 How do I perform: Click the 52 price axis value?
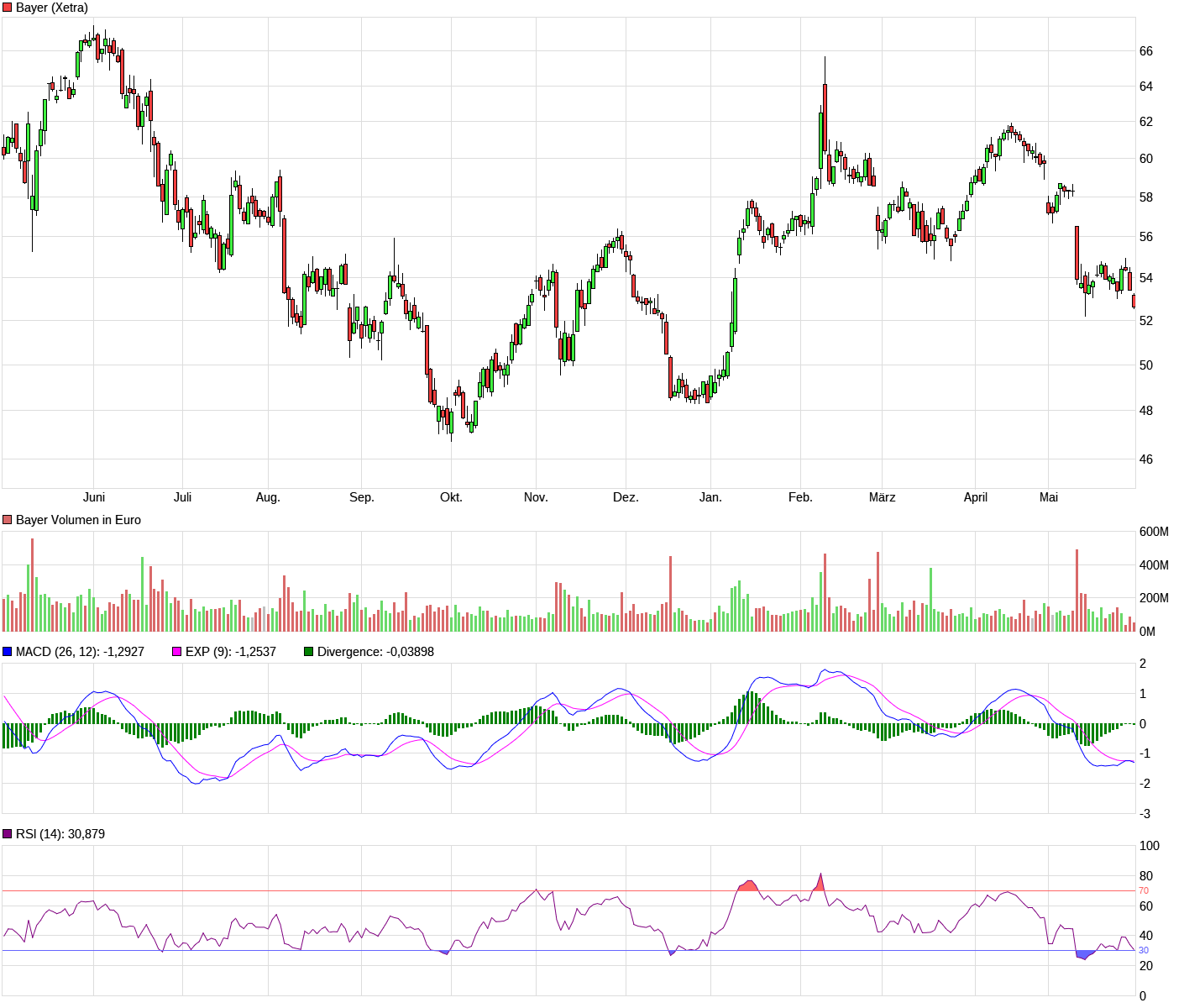1146,321
